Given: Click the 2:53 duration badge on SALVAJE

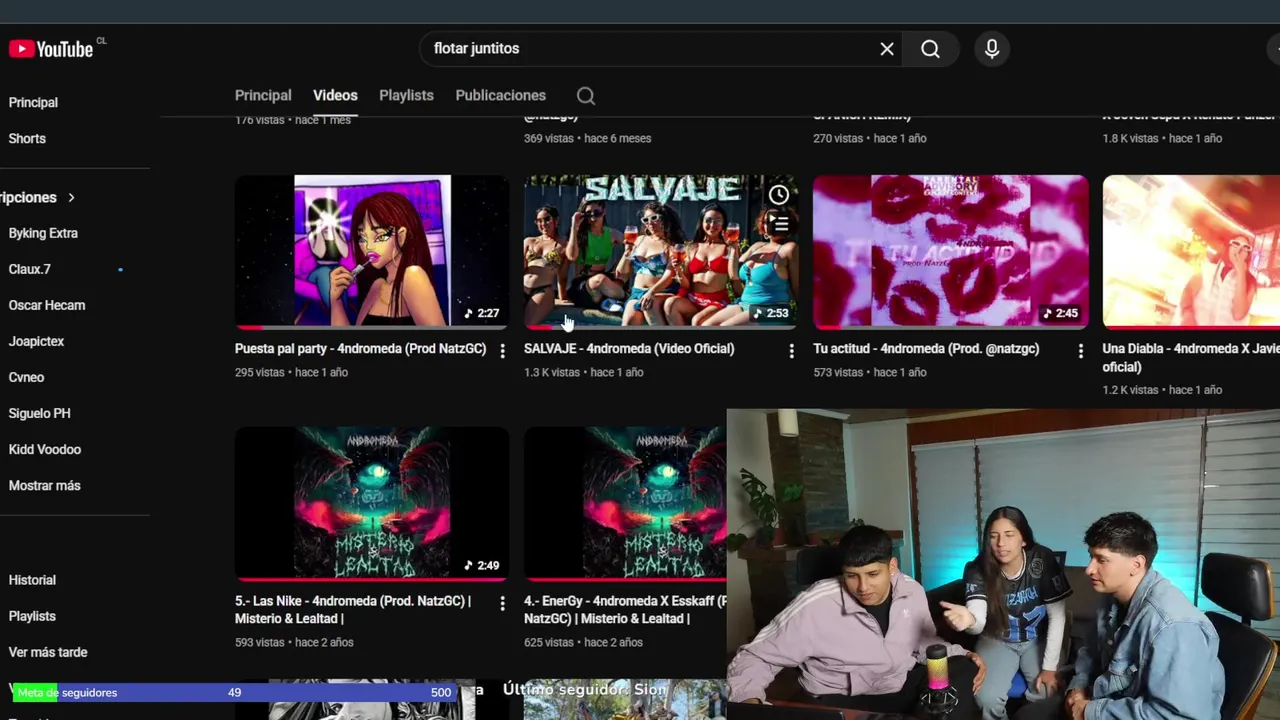Looking at the screenshot, I should 770,313.
